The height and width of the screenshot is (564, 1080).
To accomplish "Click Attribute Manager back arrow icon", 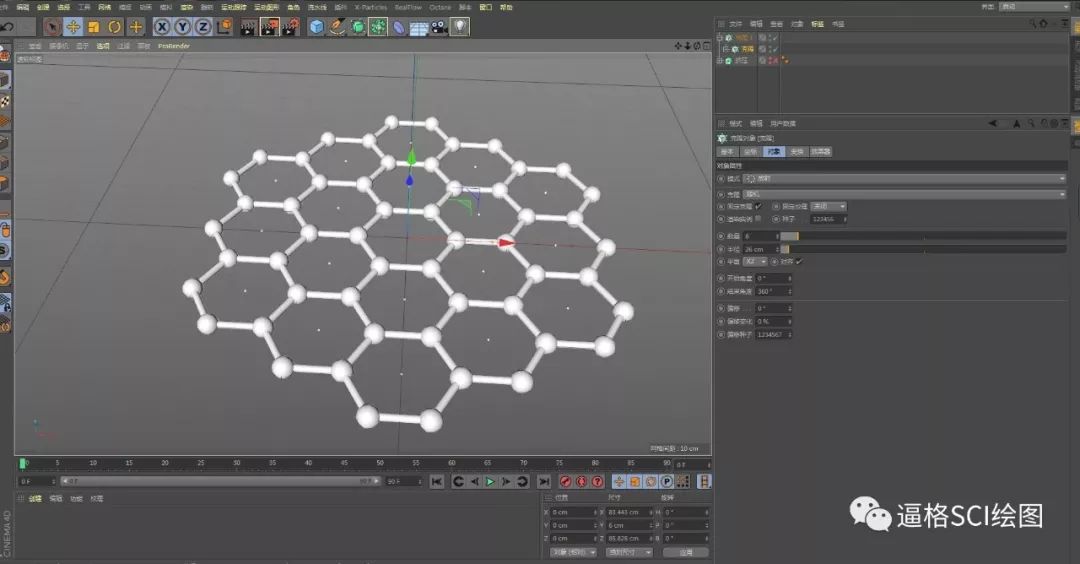I will click(993, 123).
